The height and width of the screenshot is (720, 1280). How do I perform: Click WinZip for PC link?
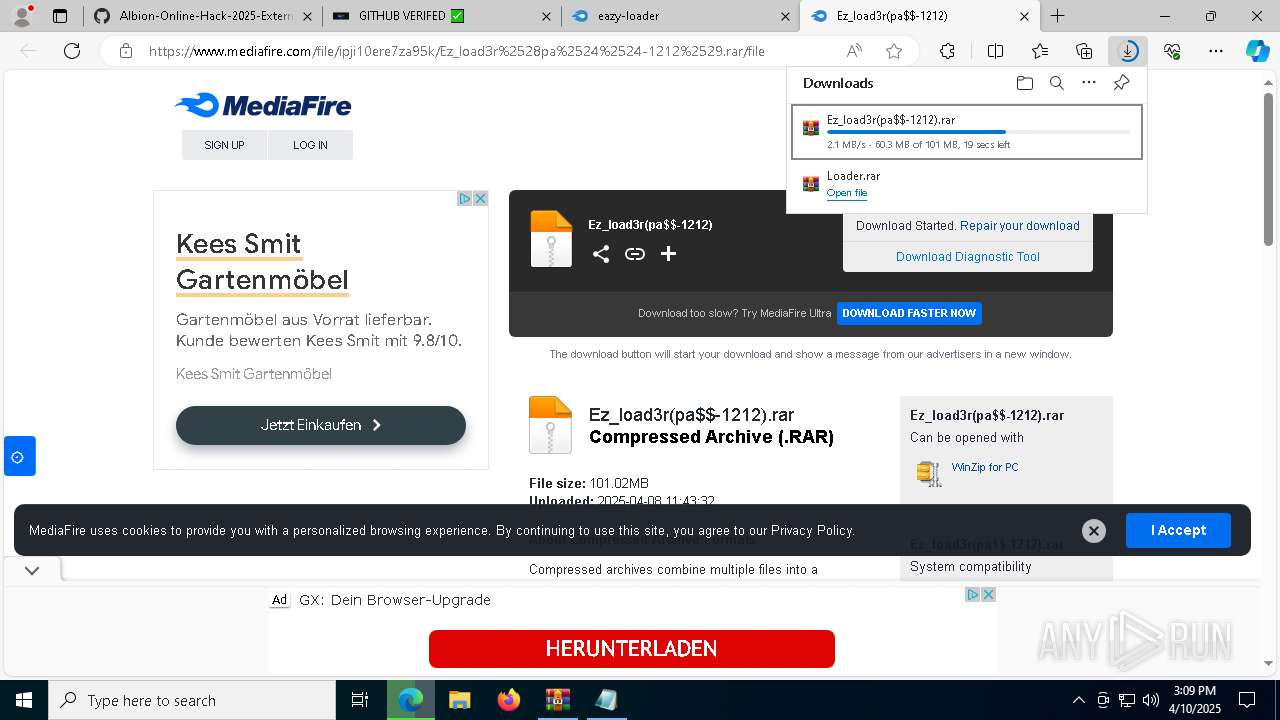click(x=985, y=467)
